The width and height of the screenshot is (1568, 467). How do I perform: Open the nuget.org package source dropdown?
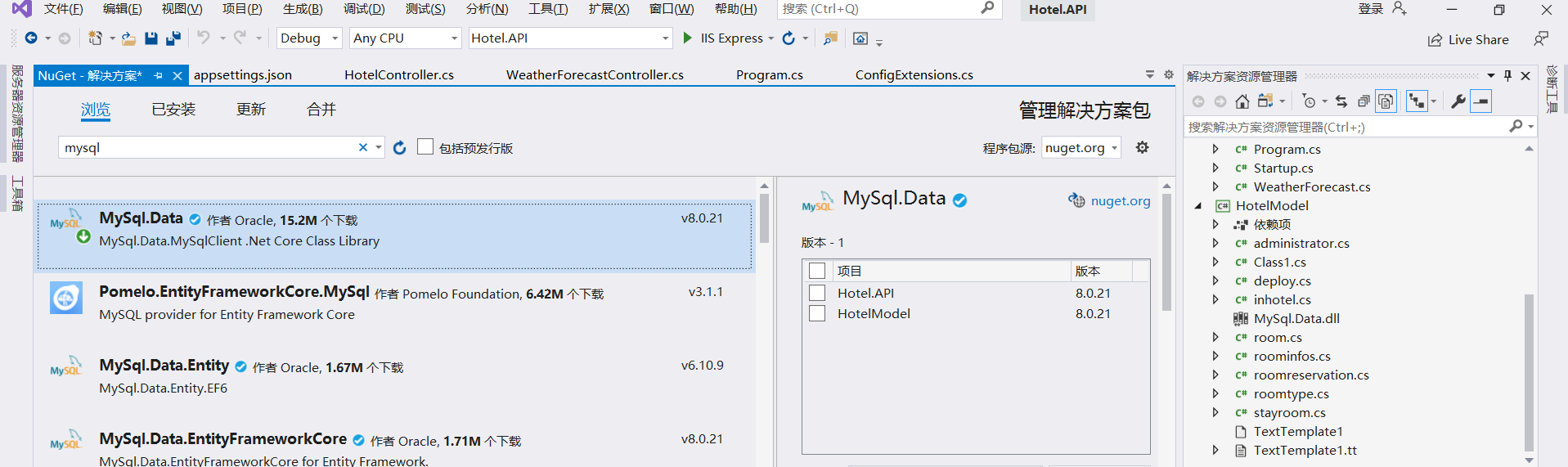[1081, 147]
